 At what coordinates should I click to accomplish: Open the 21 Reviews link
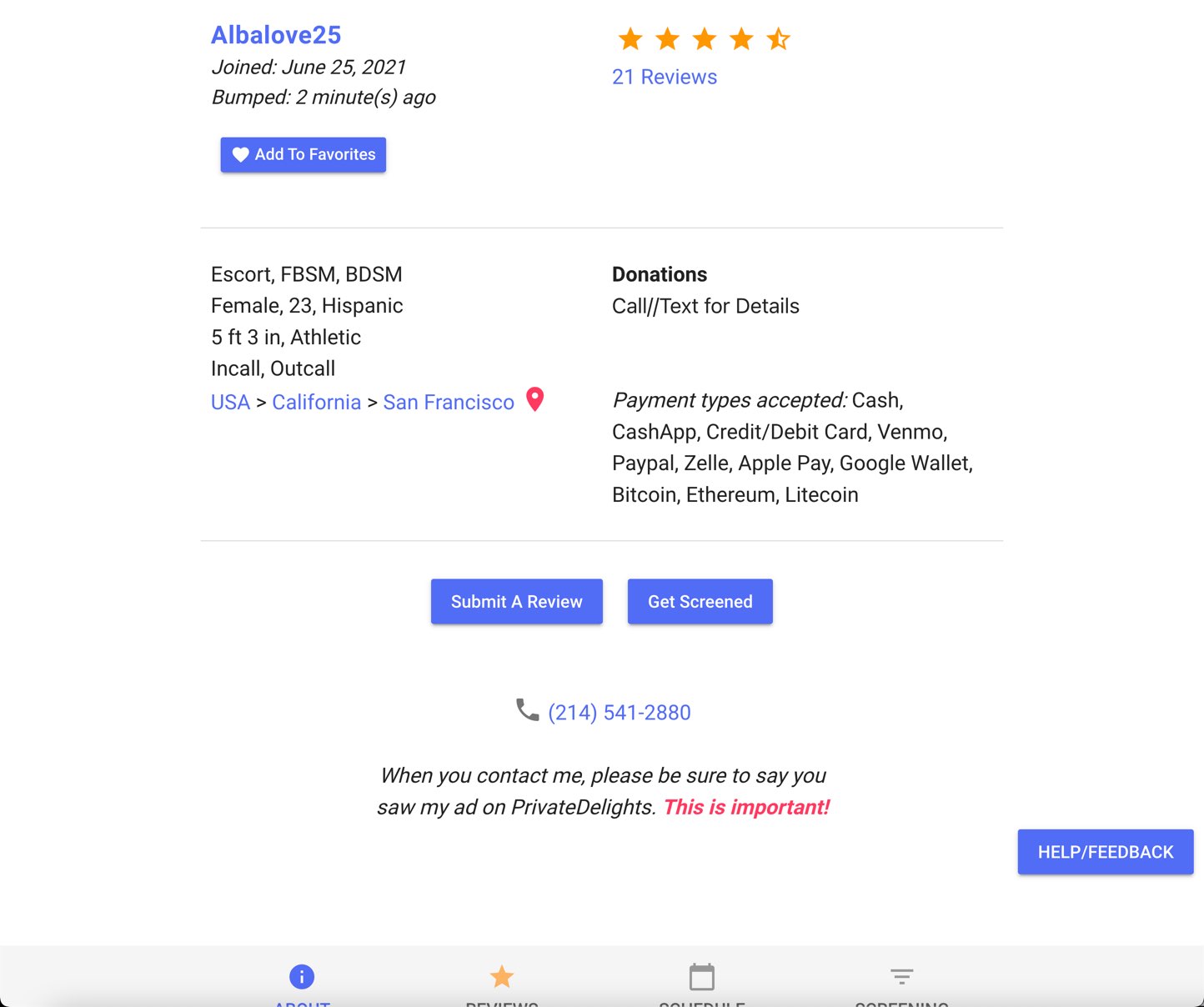pos(665,77)
